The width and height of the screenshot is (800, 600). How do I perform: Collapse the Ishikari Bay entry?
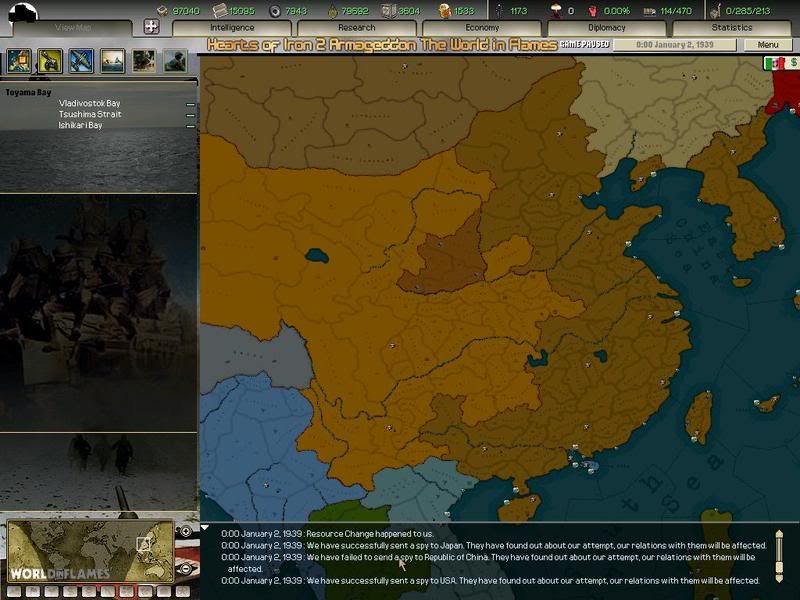pos(190,126)
